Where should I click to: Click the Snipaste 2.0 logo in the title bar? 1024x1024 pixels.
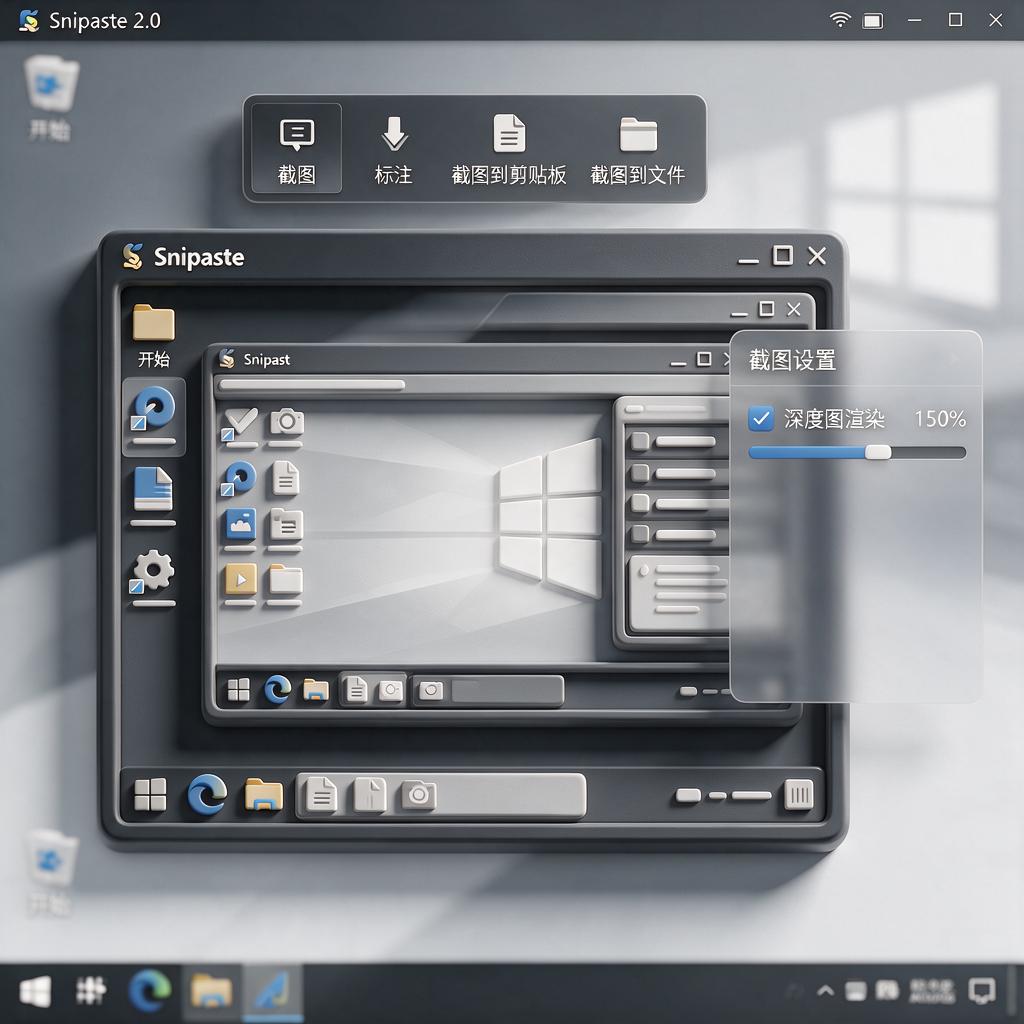pos(29,20)
